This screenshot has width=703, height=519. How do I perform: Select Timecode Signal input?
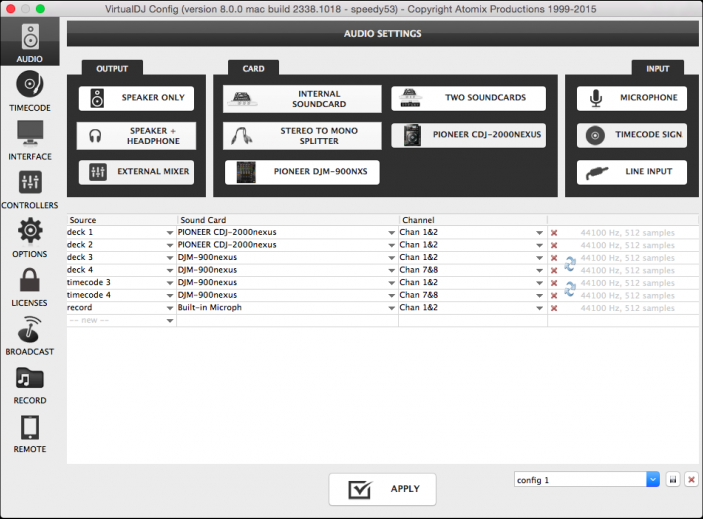pos(632,135)
